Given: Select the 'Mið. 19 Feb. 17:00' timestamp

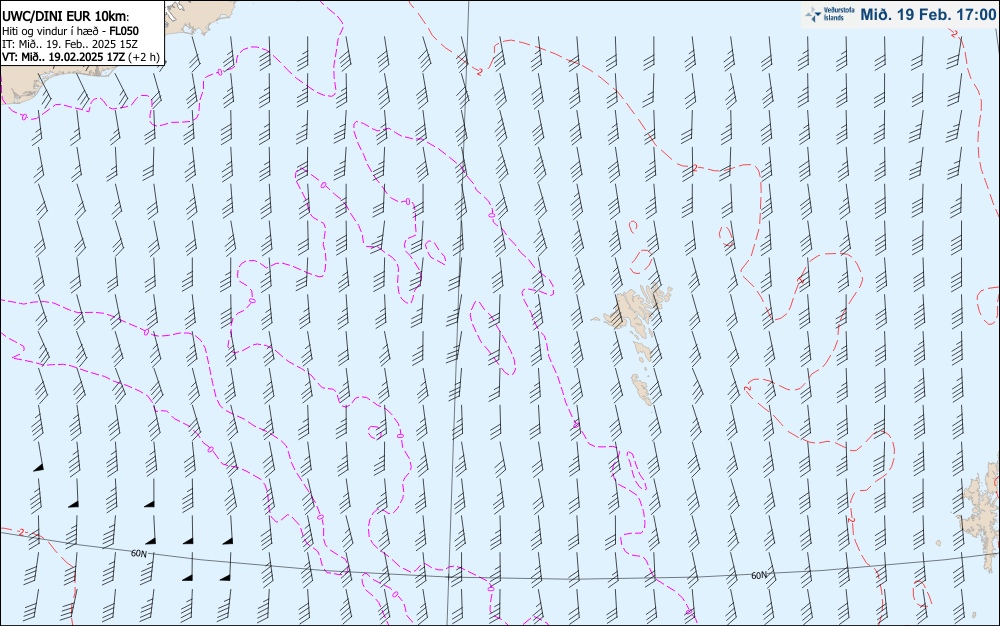Looking at the screenshot, I should click(928, 15).
